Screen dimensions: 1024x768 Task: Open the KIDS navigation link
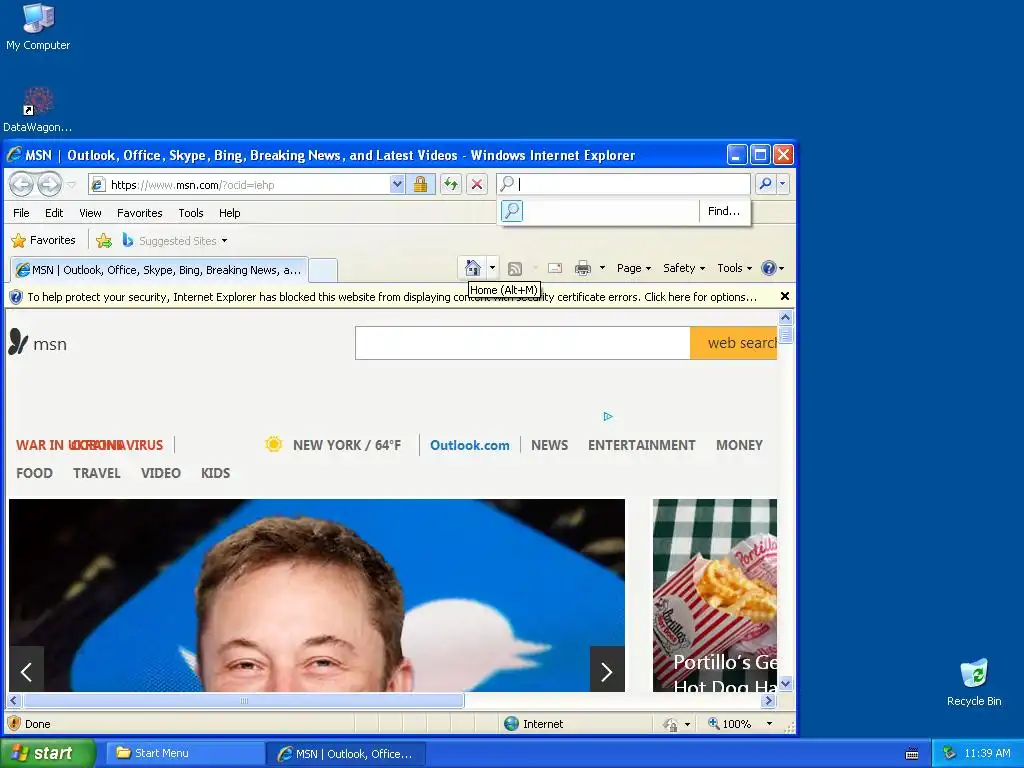pos(216,473)
